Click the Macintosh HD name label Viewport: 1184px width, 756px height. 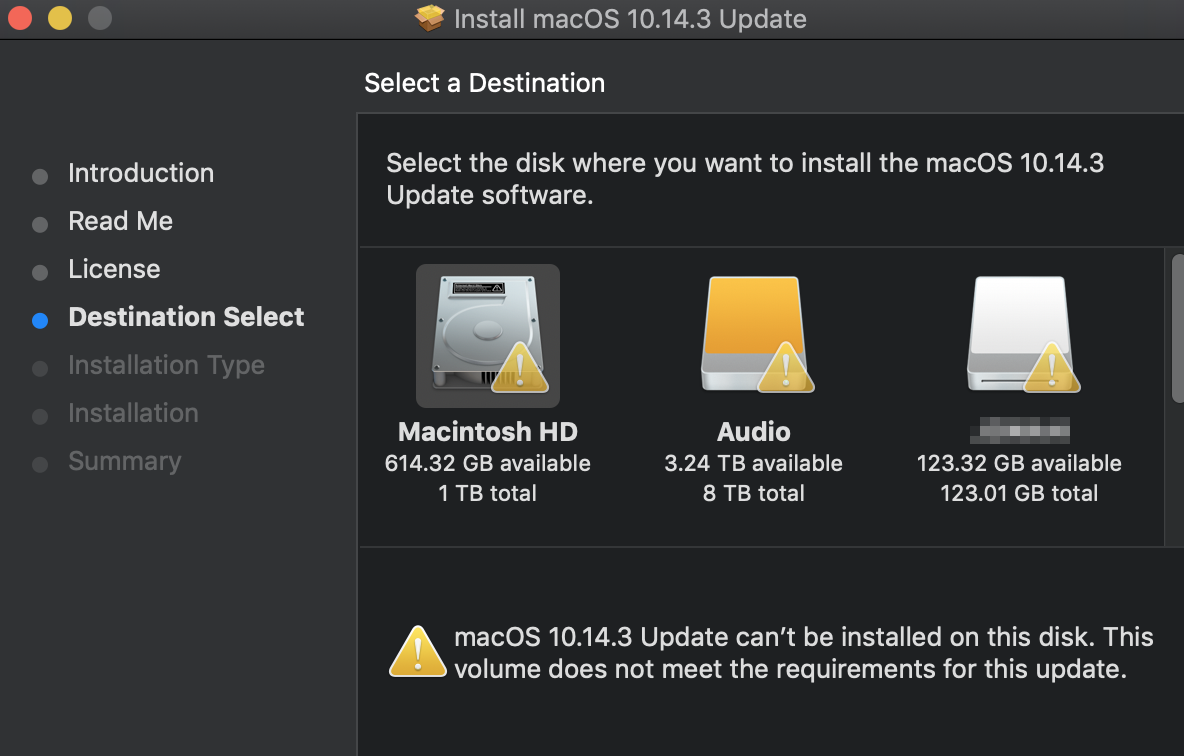488,432
